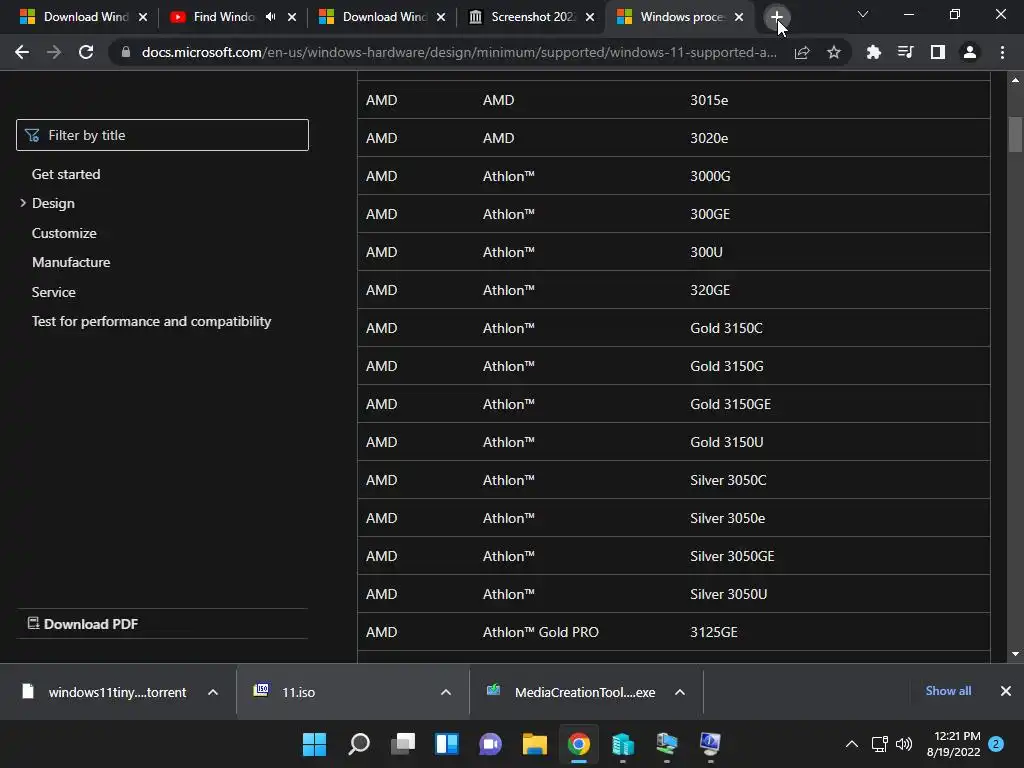This screenshot has width=1024, height=768.
Task: Open the Widgets taskbar icon
Action: pyautogui.click(x=447, y=744)
